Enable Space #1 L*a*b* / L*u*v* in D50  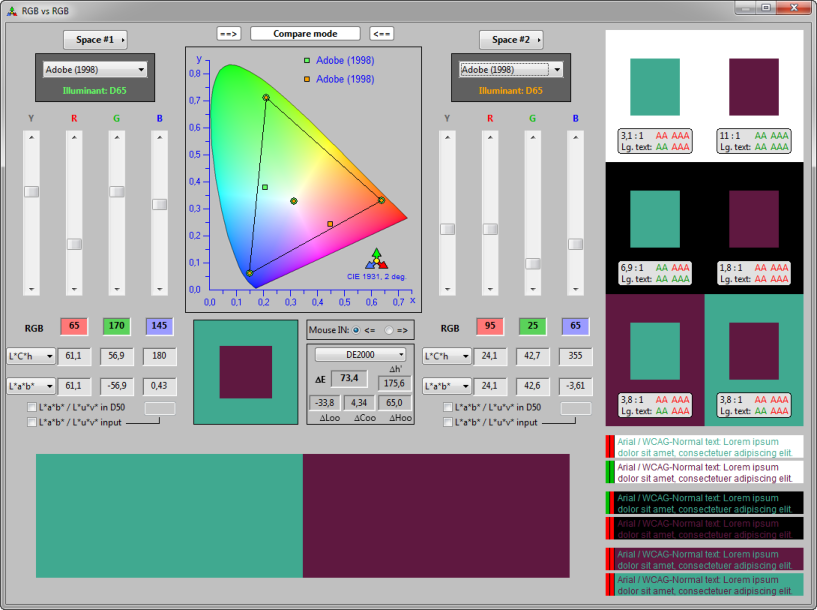pos(32,407)
